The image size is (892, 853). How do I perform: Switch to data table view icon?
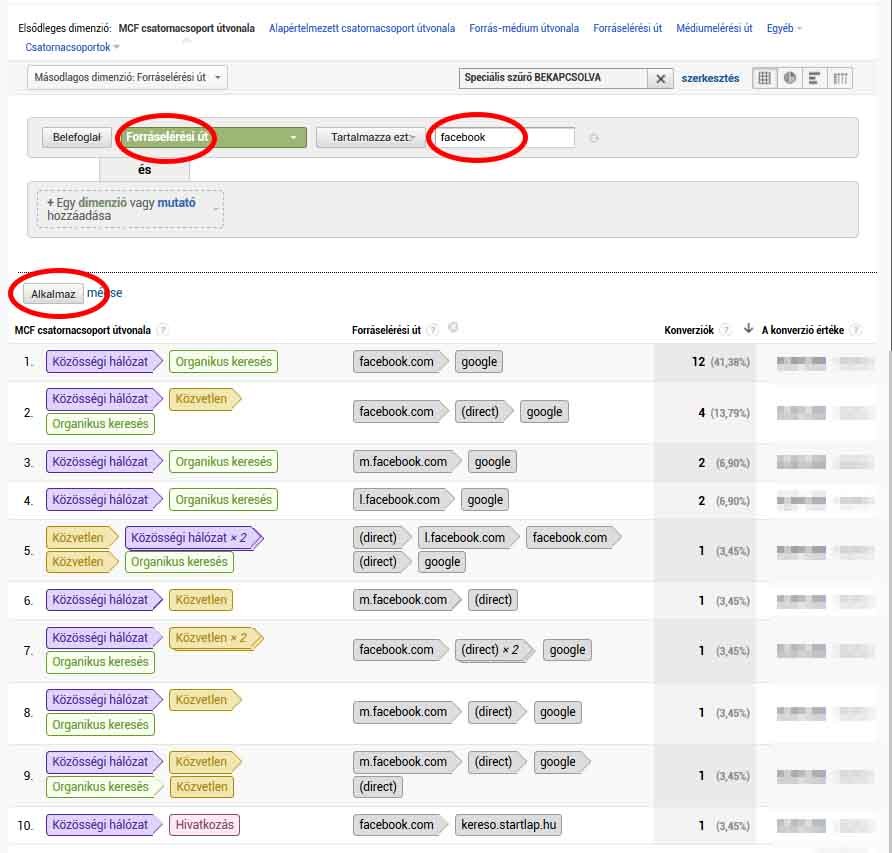pos(765,78)
